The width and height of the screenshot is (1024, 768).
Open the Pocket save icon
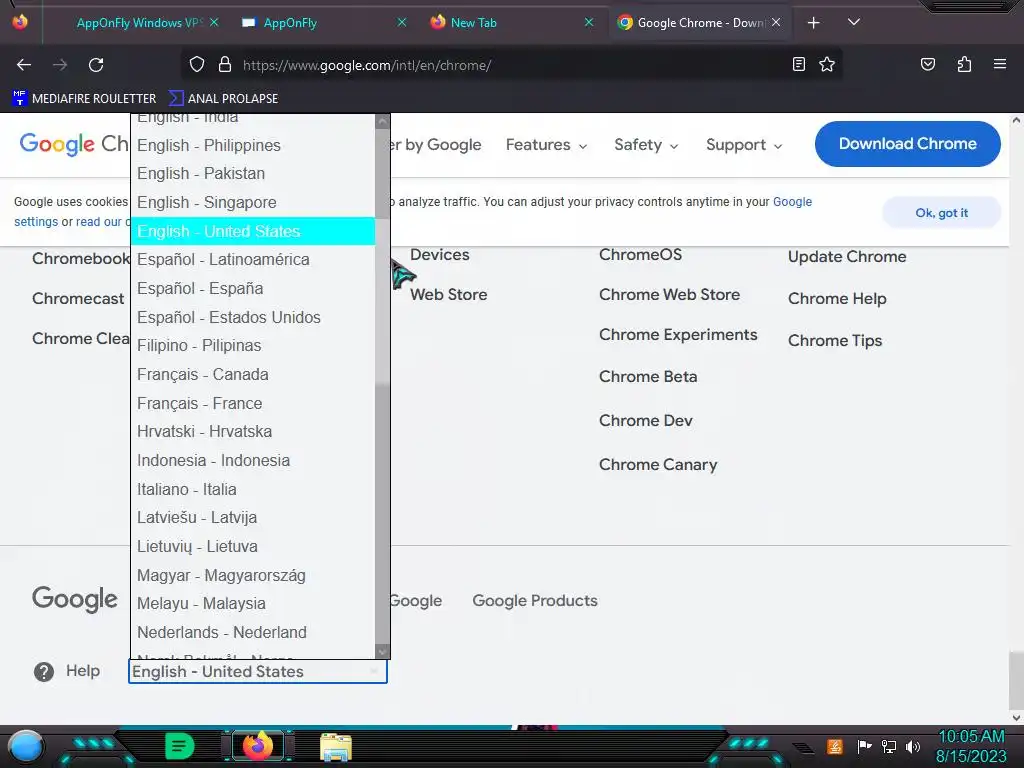(928, 64)
